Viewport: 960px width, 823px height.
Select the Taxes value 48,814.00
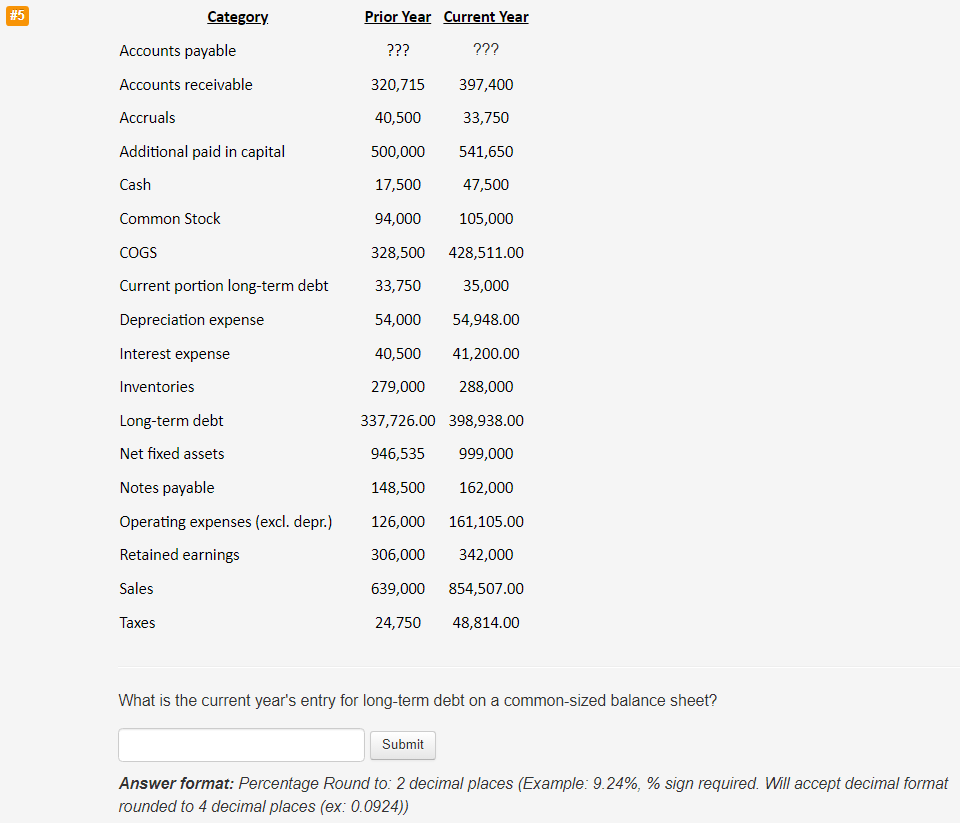pos(486,622)
